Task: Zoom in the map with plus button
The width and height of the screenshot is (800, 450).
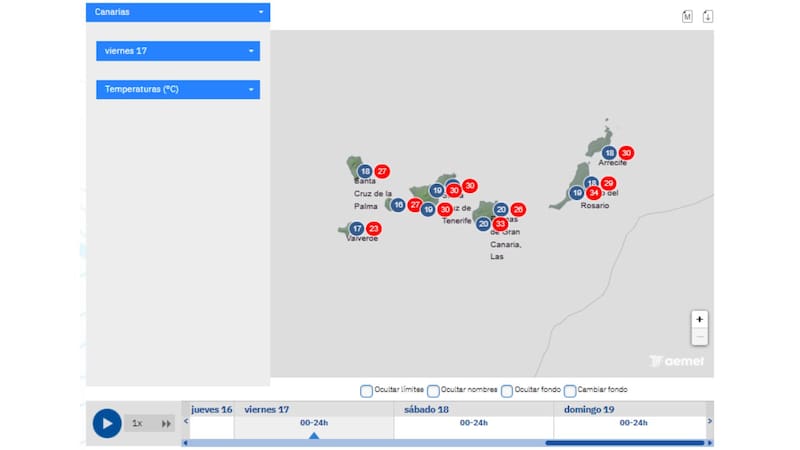Action: (x=699, y=319)
